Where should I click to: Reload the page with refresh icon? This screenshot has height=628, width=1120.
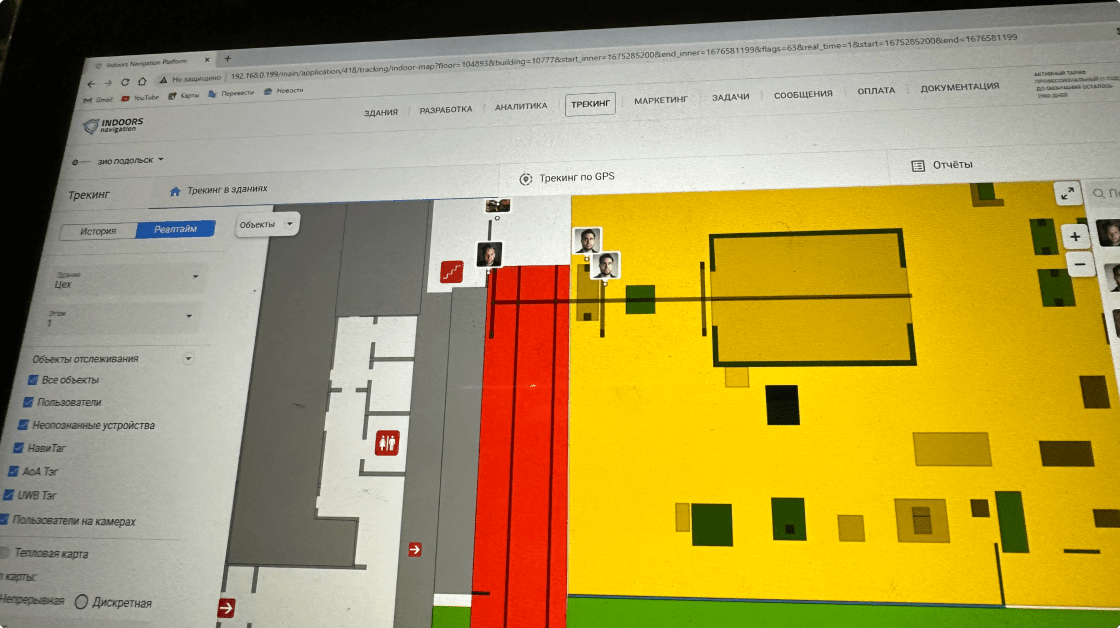tap(125, 82)
